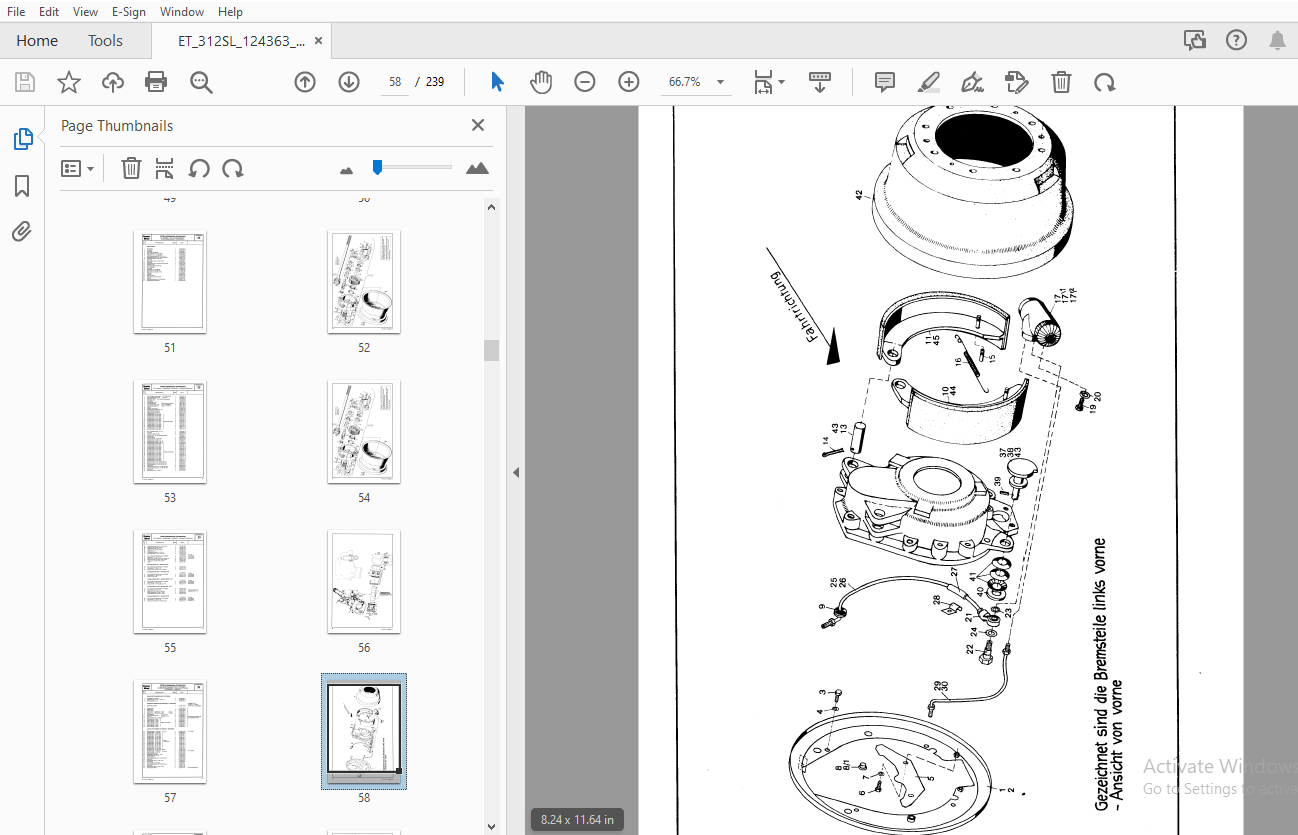
Task: Reduce thumbnail size small mountain icon
Action: click(x=347, y=171)
